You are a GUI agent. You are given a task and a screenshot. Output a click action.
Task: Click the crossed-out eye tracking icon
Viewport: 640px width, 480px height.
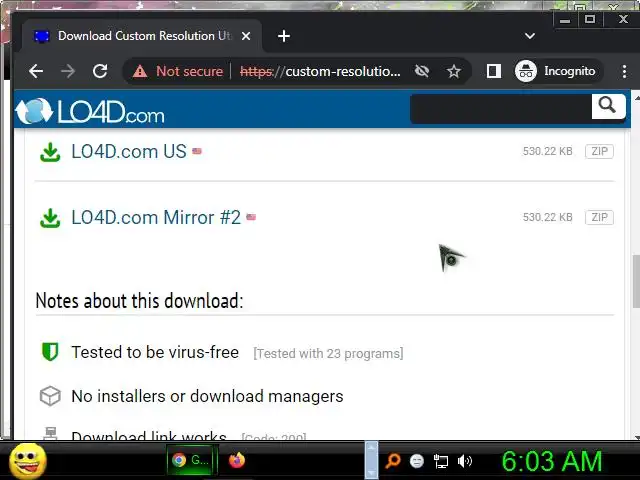tap(422, 71)
